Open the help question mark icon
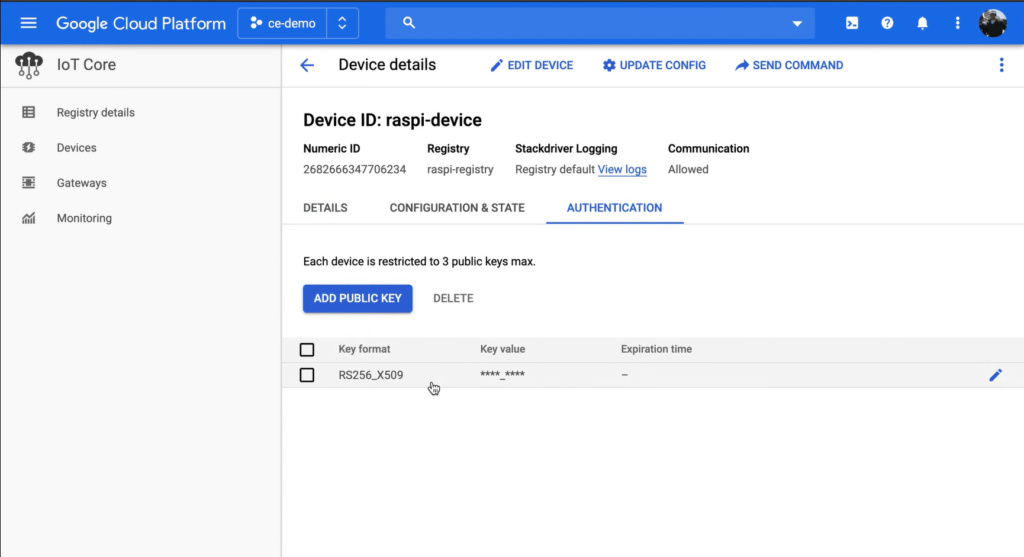 (887, 24)
